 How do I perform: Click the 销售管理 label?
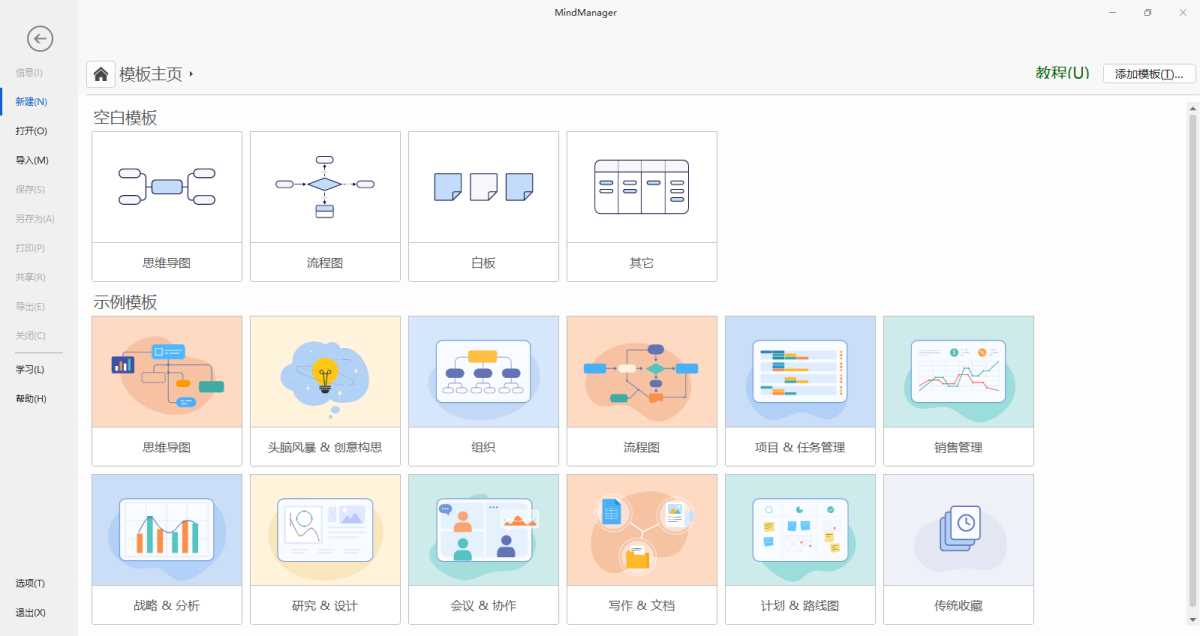tap(958, 447)
